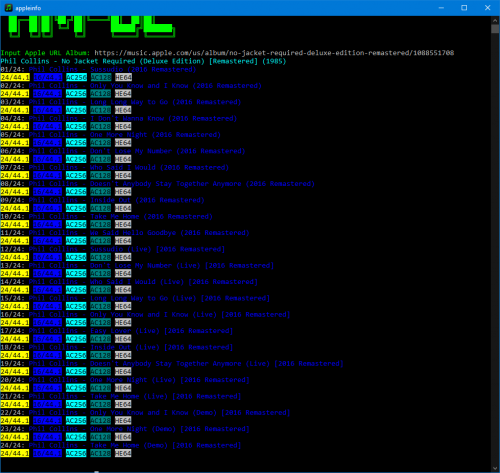Click blue 16/44.1 badge under track 01/24
500x473 pixels.
pos(48,78)
